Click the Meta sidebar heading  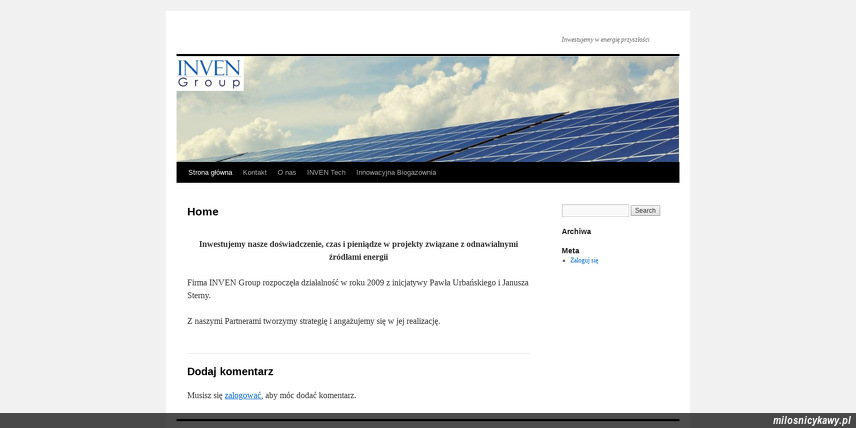(x=570, y=250)
